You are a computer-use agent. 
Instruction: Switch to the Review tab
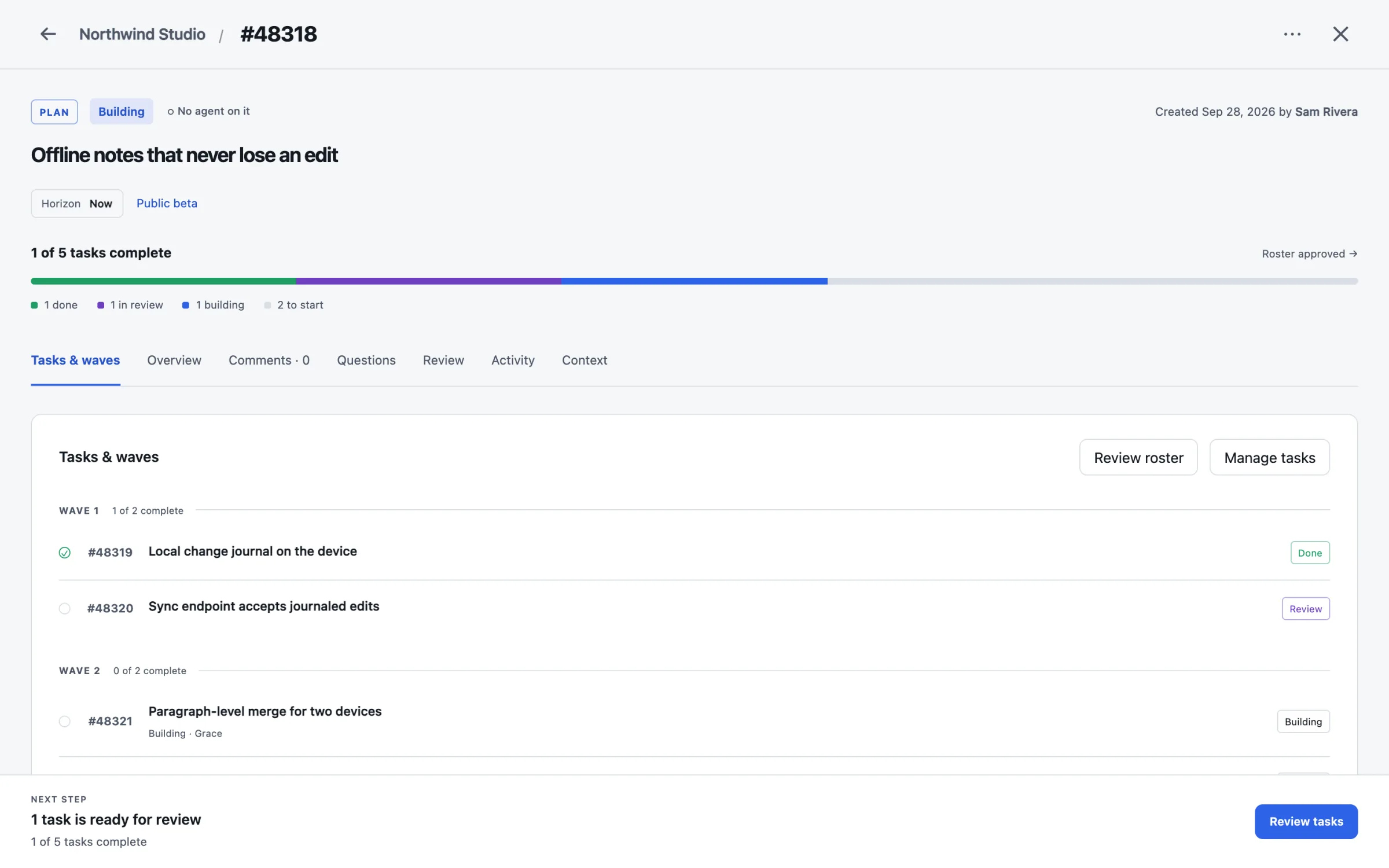tap(443, 360)
